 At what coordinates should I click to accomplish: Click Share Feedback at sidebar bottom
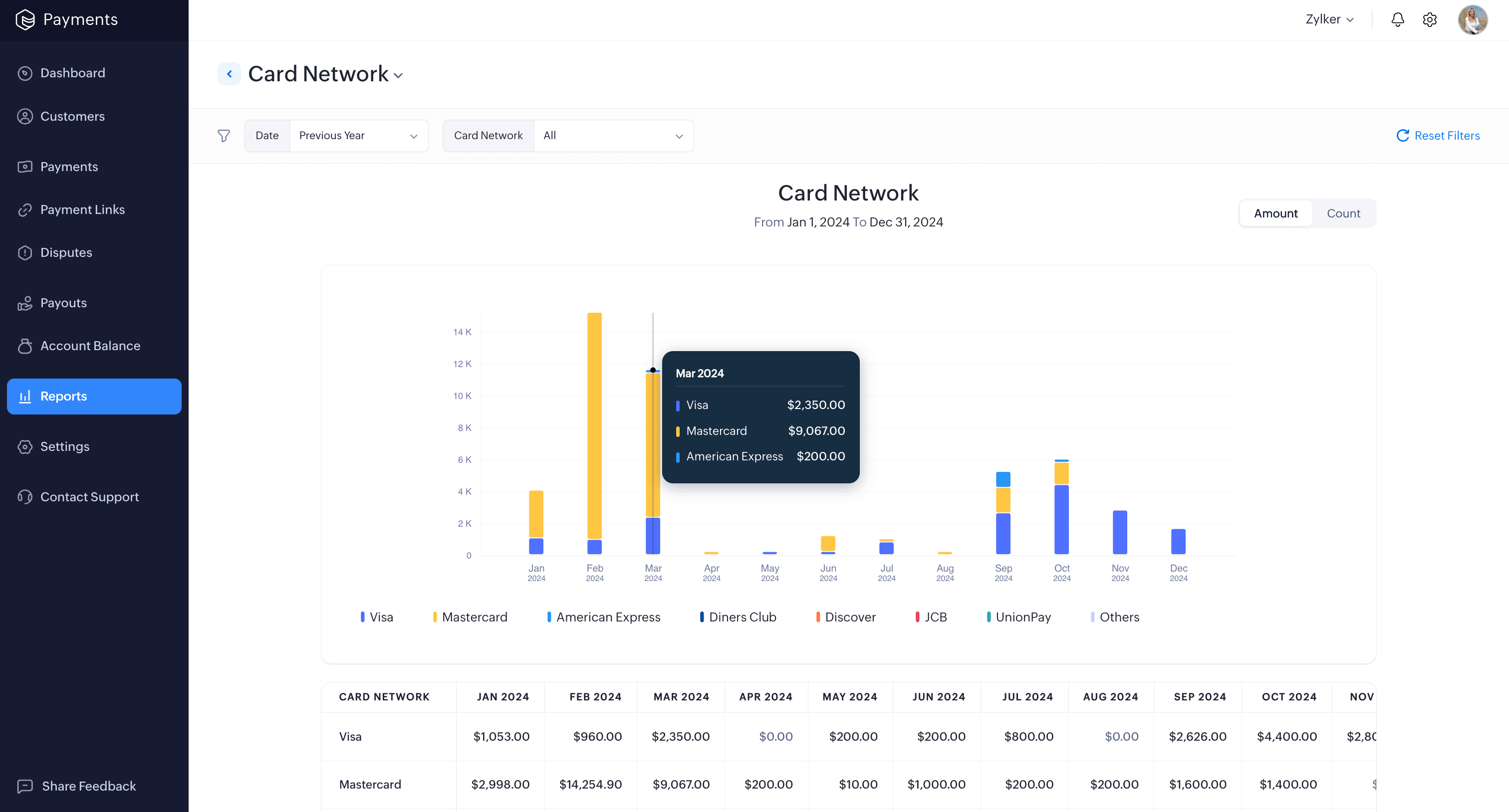tap(88, 786)
